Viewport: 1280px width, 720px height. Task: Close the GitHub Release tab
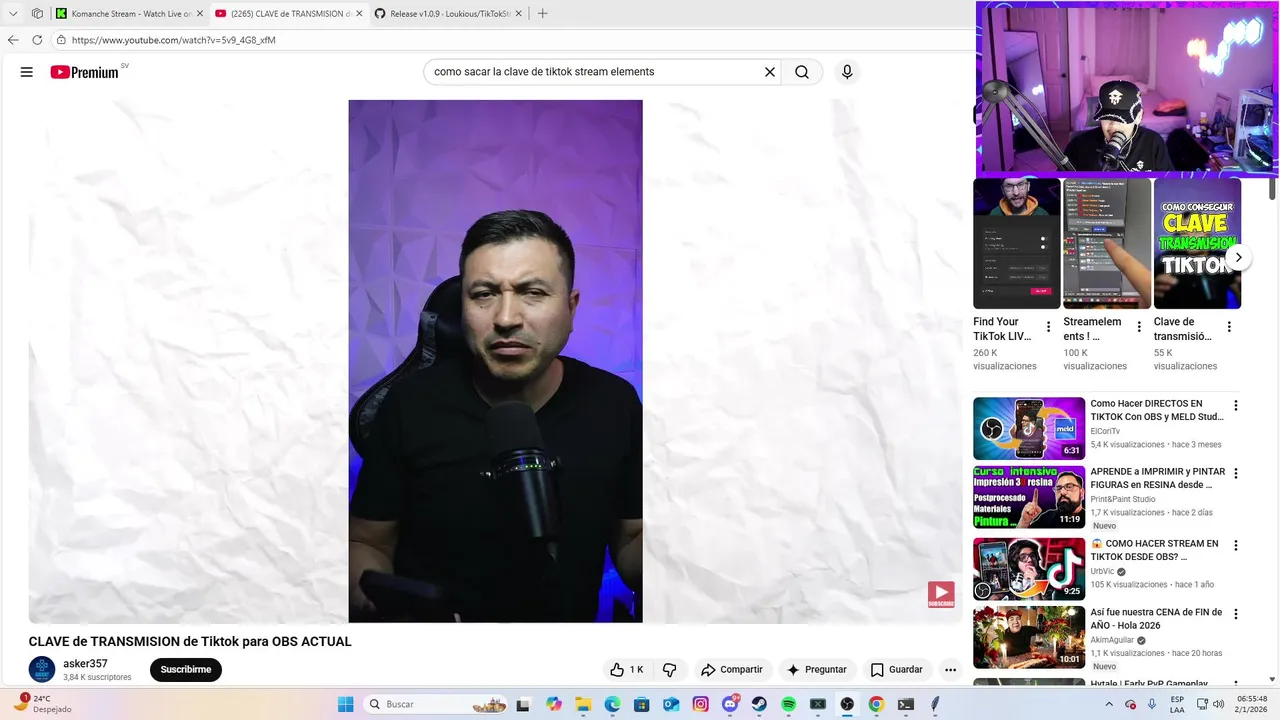[520, 13]
